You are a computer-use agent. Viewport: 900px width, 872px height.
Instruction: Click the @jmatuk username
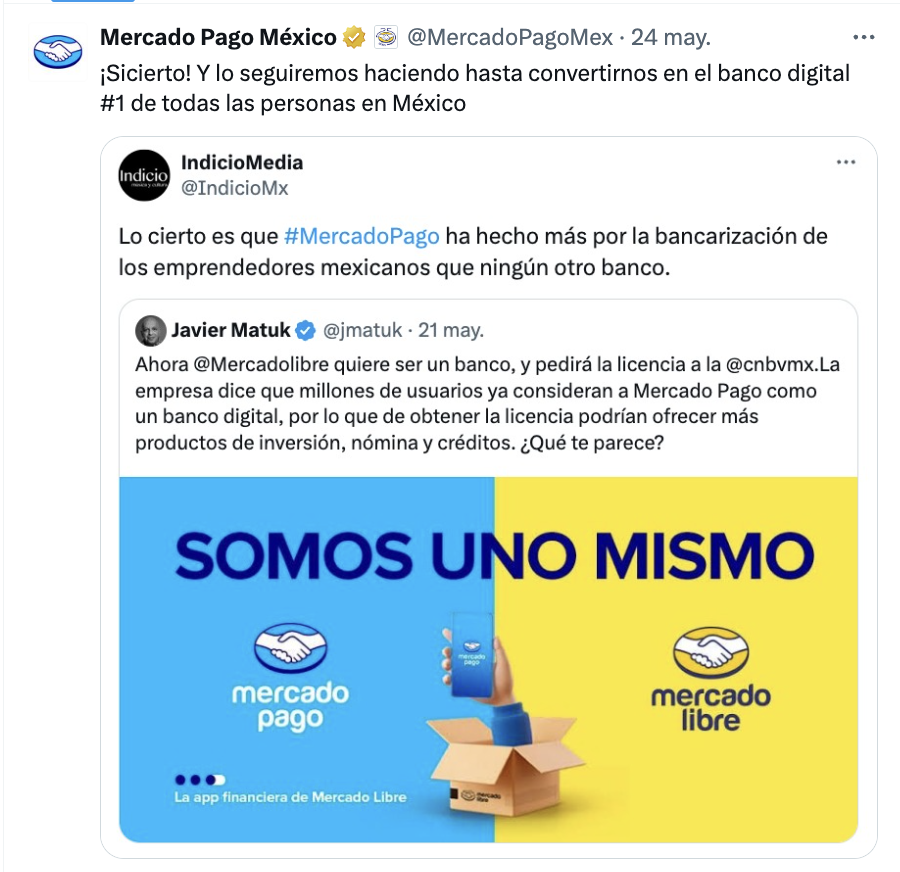pos(363,331)
